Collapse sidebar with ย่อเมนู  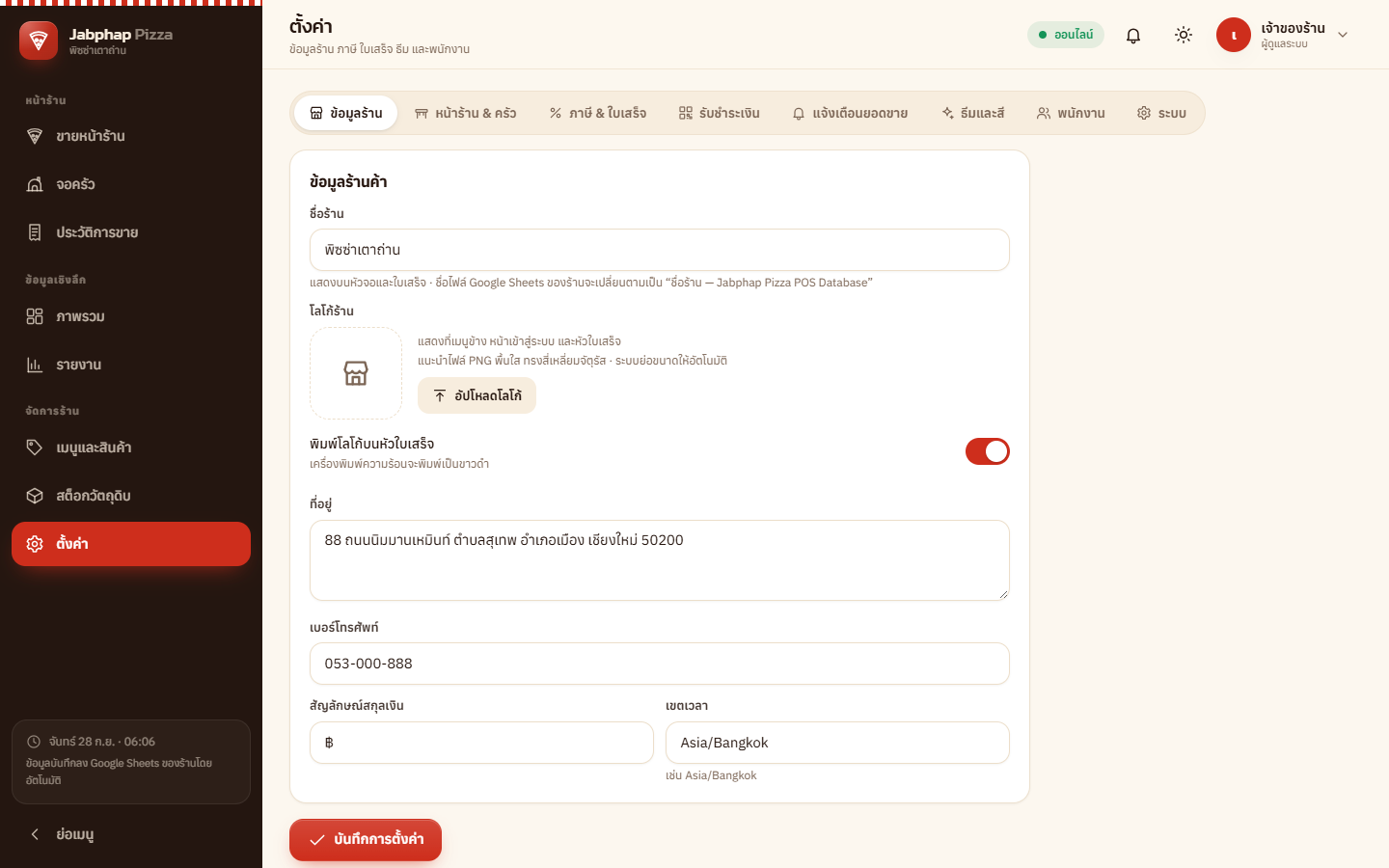pos(131,834)
